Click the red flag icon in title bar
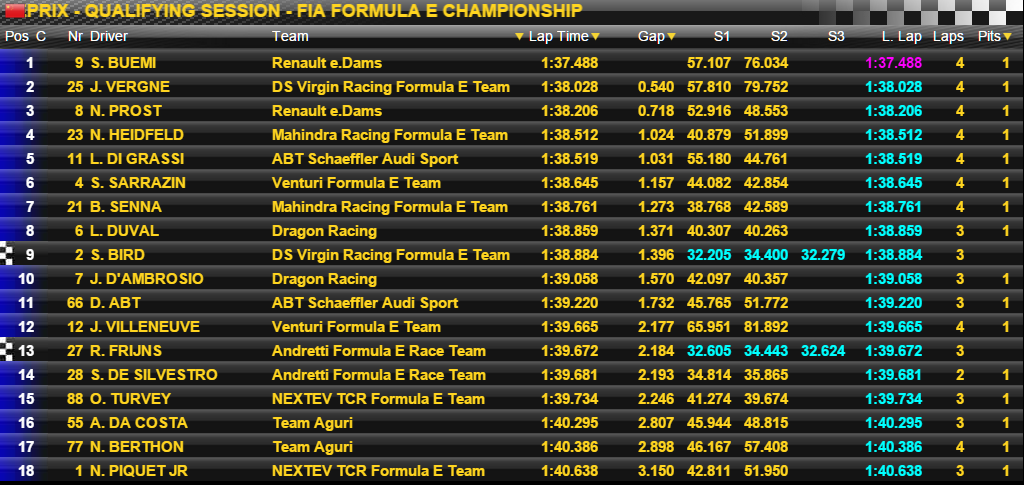Viewport: 1024px width, 485px height. pos(13,11)
